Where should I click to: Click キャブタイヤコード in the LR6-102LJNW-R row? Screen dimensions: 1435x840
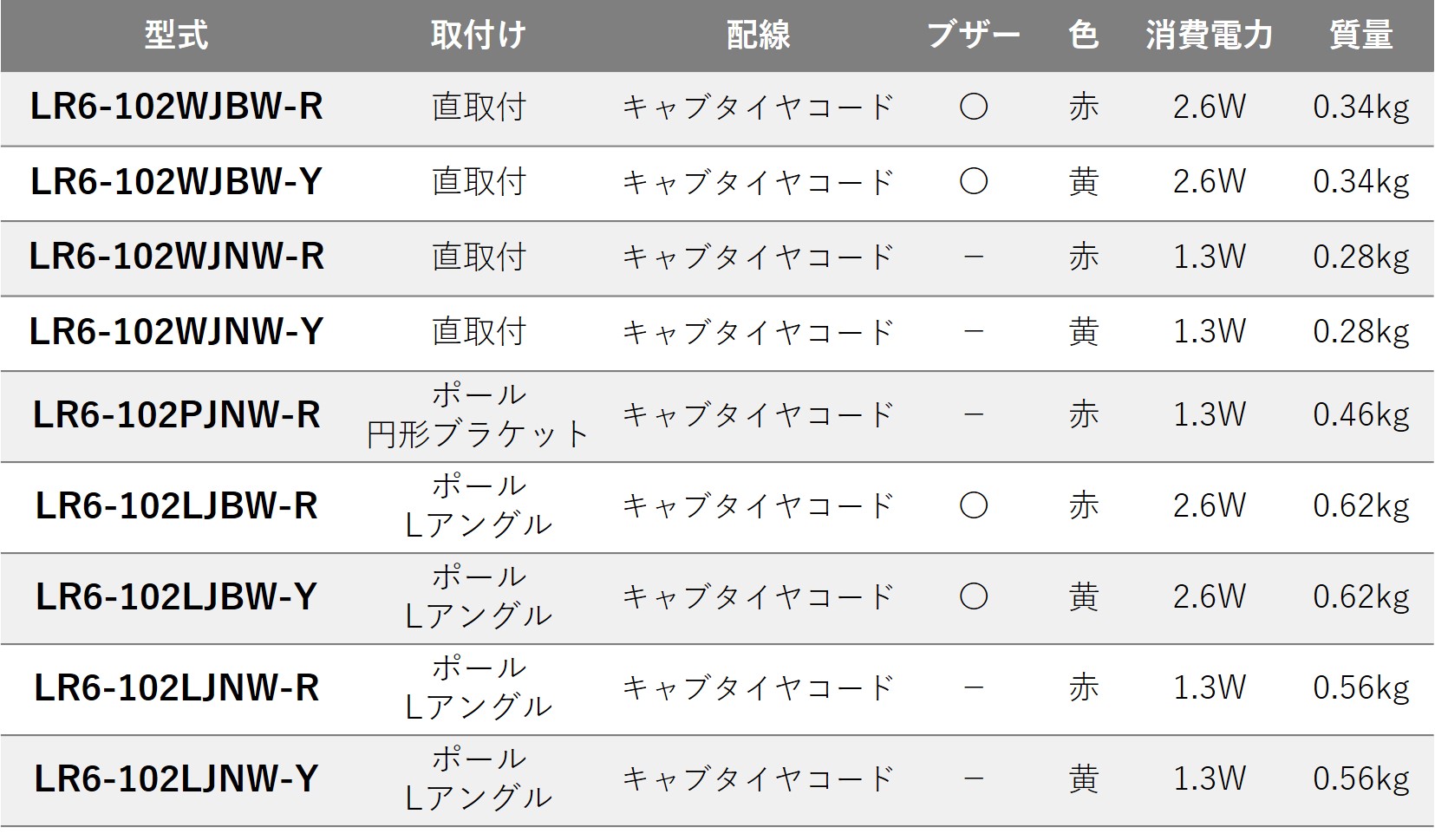coord(758,688)
